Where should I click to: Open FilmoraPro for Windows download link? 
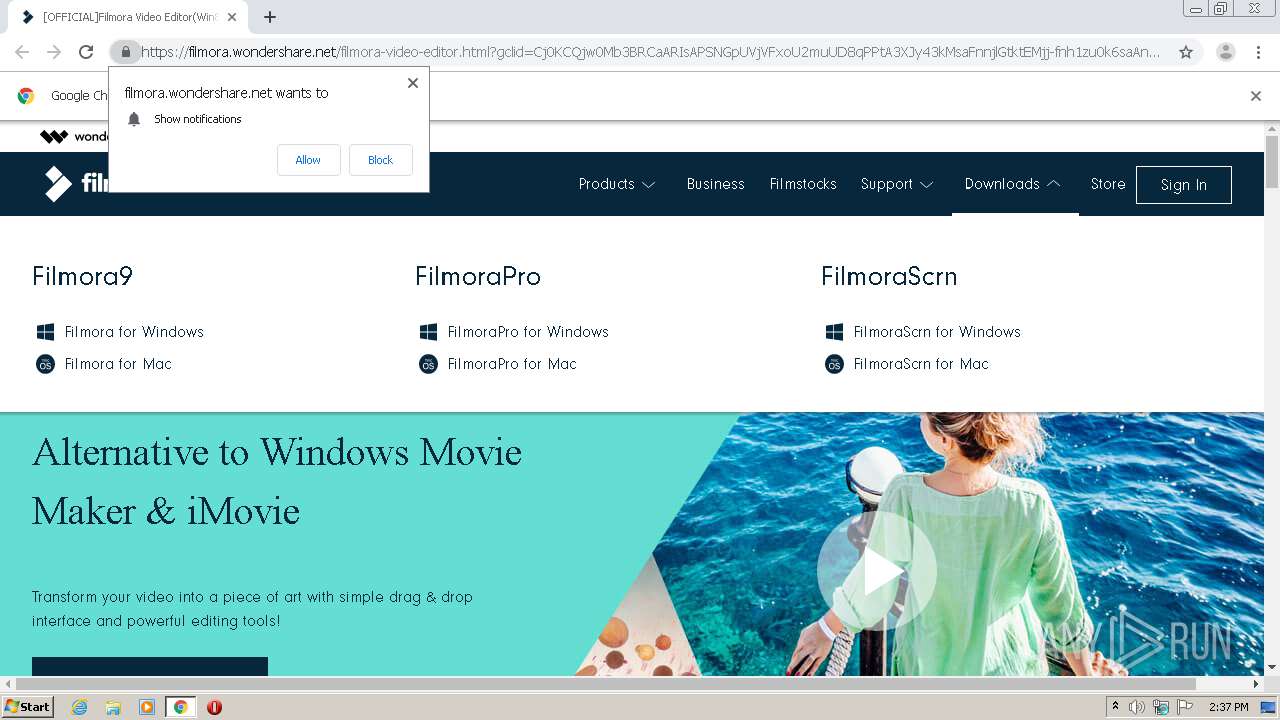[528, 332]
